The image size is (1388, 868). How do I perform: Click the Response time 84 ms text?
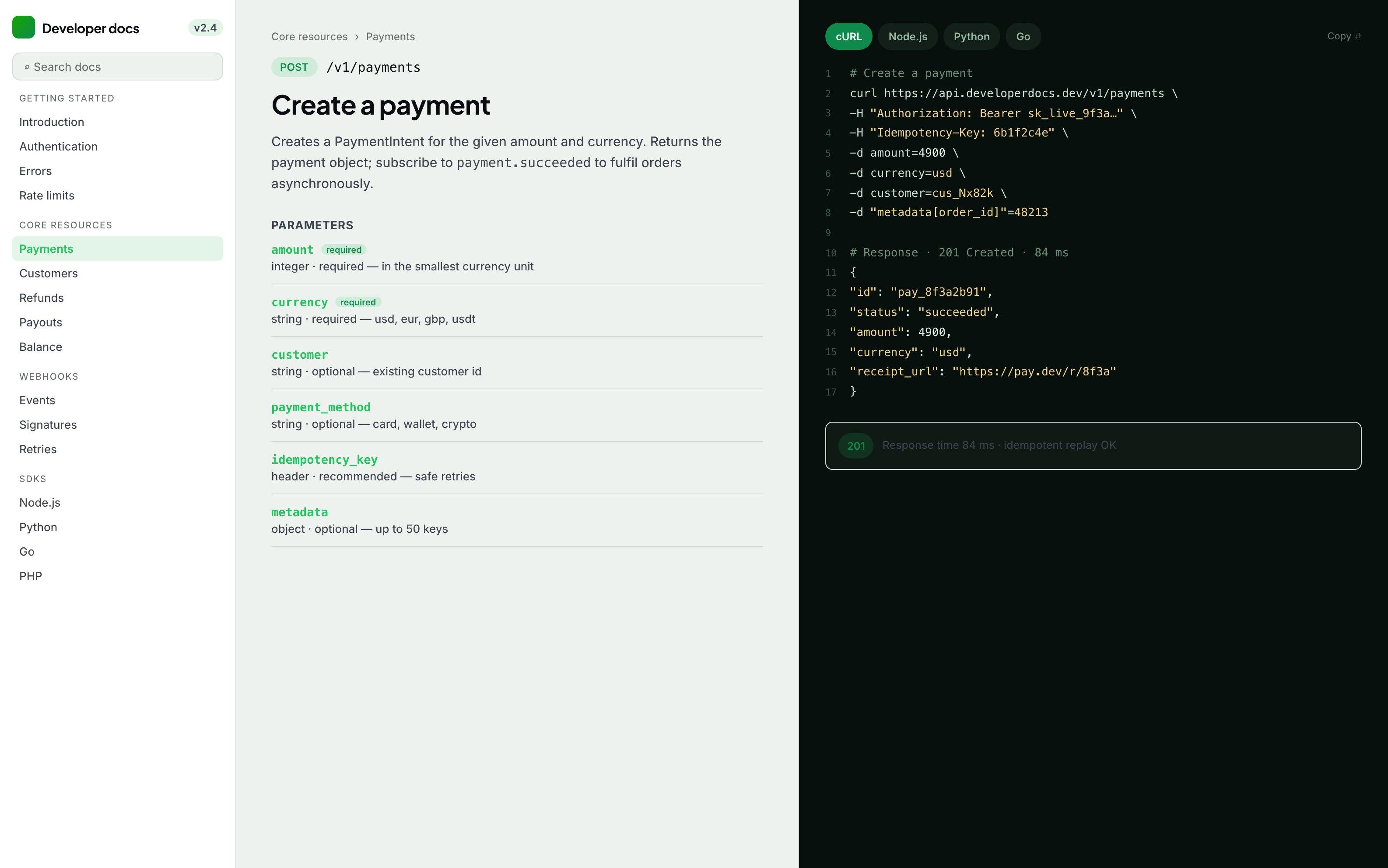(x=999, y=445)
